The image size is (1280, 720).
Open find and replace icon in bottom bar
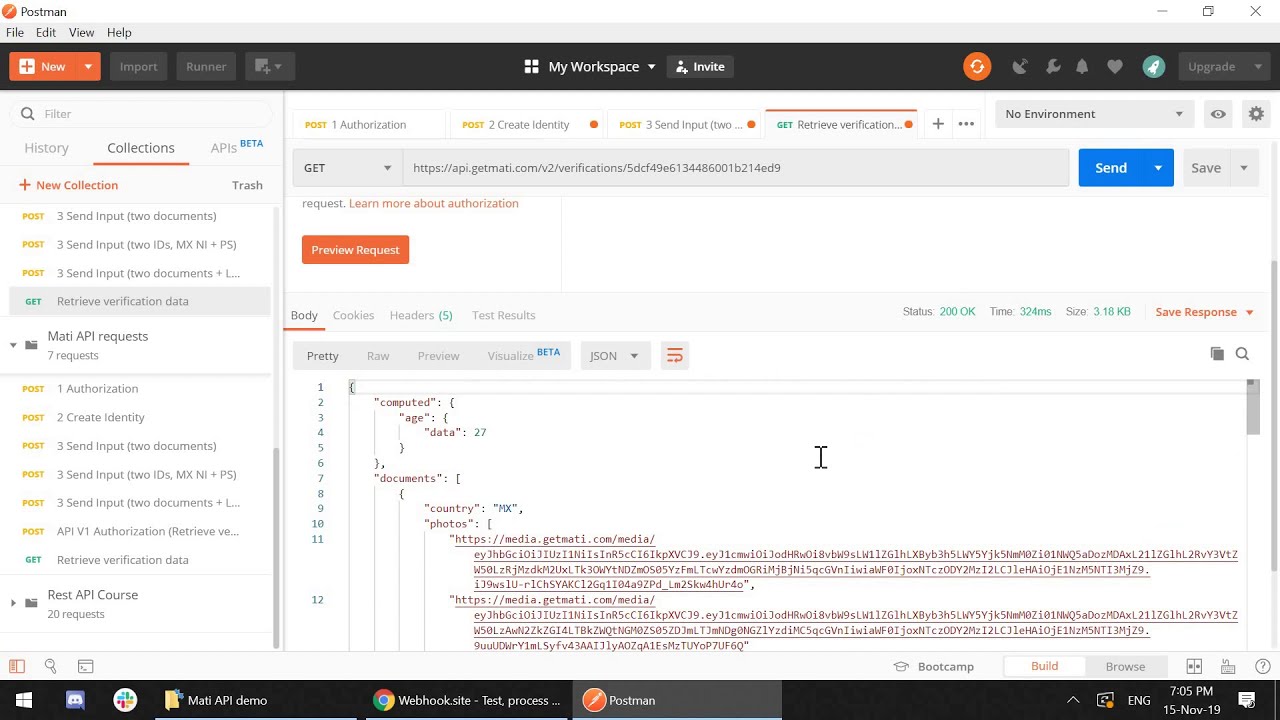(x=50, y=666)
